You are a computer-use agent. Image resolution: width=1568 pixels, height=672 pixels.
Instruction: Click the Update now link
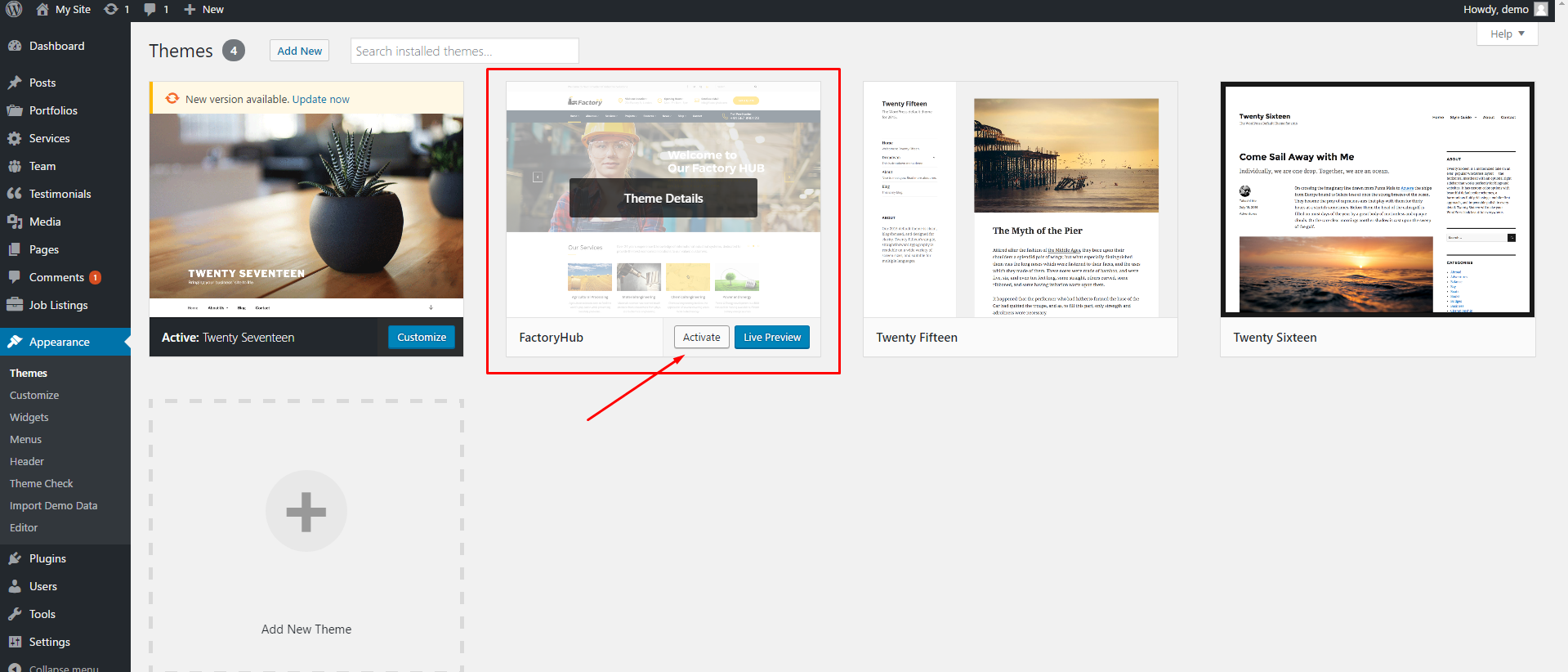320,99
